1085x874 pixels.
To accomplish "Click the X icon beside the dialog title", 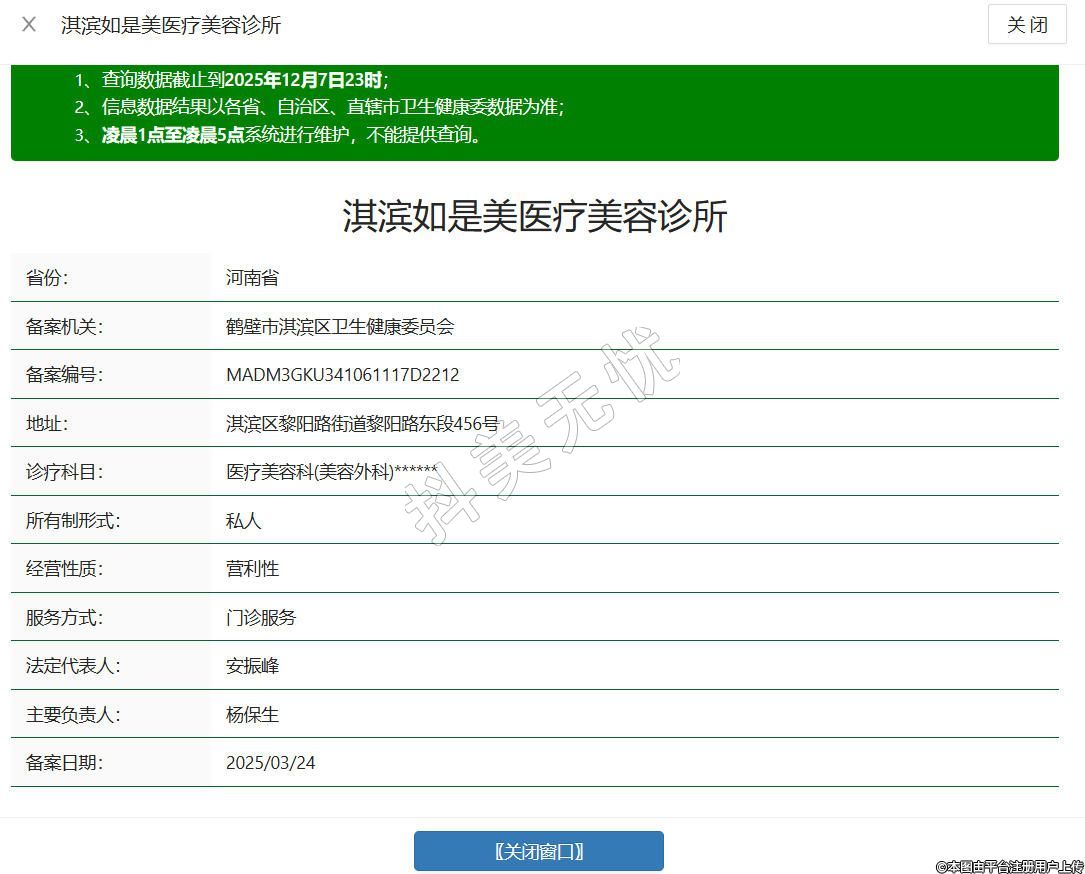I will coord(29,25).
